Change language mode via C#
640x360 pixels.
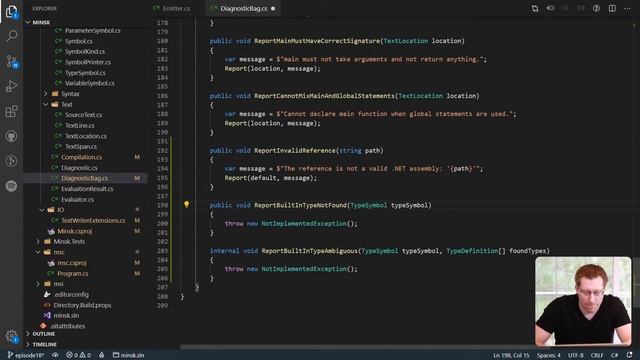tap(614, 356)
